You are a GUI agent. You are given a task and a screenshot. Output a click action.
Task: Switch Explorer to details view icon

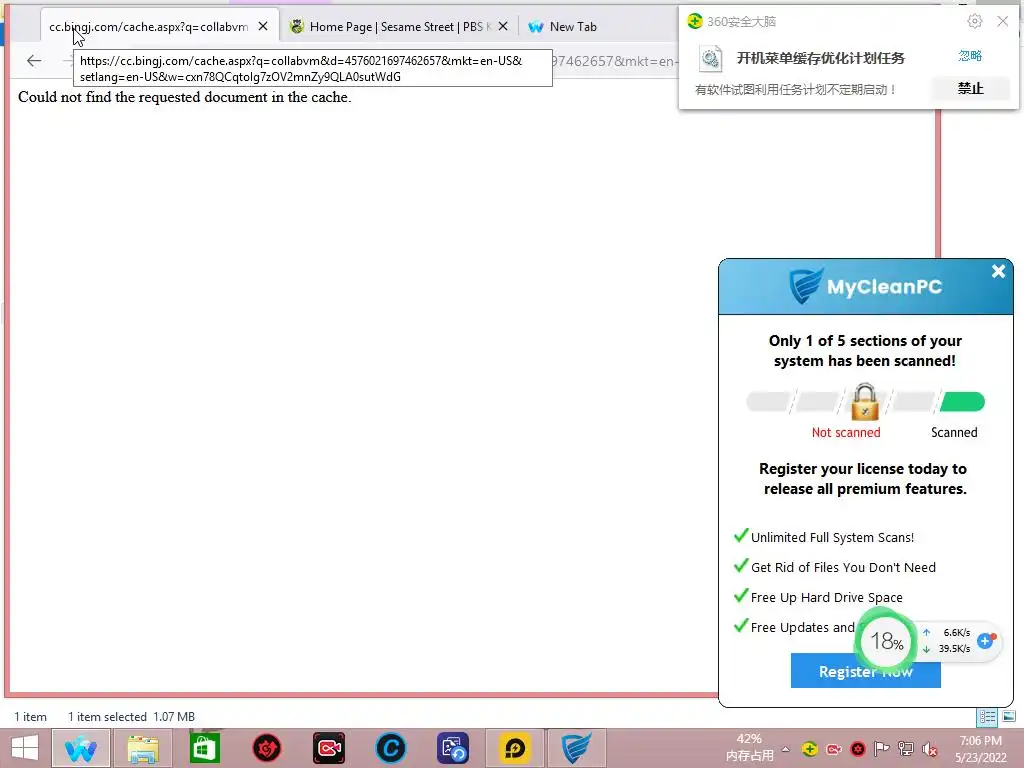[x=987, y=716]
